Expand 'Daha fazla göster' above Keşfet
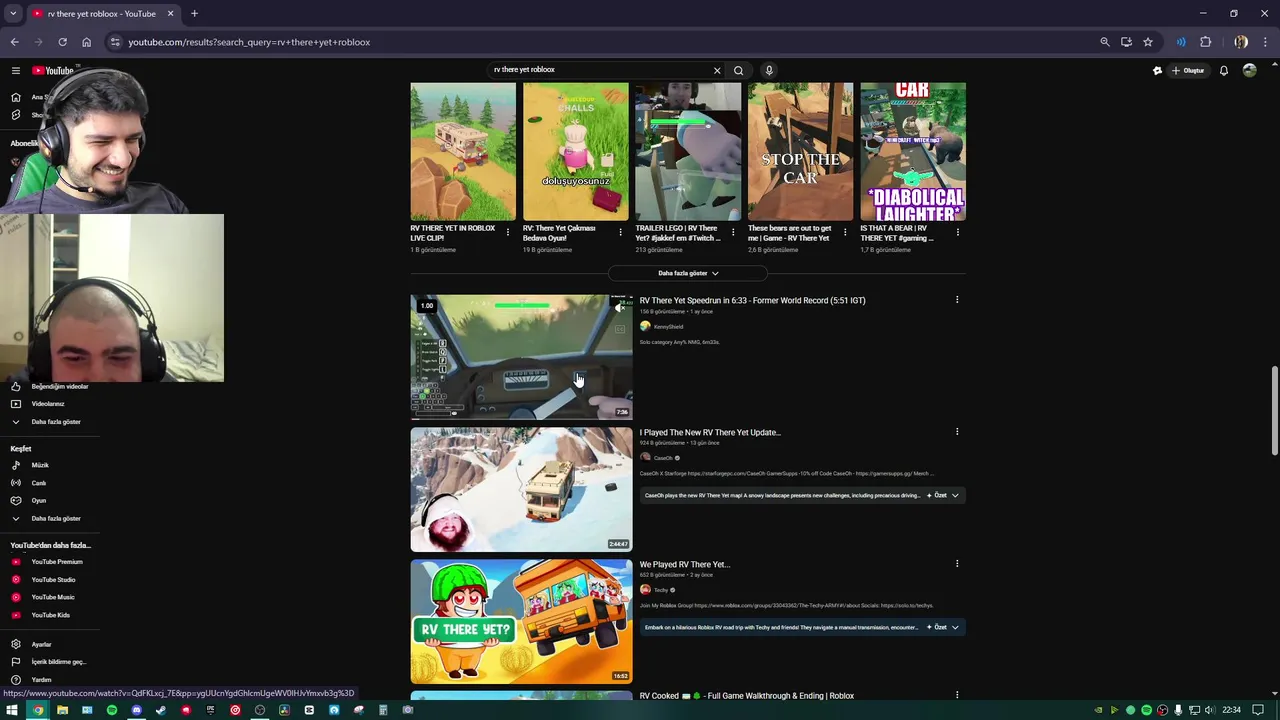This screenshot has width=1280, height=720. pos(56,422)
